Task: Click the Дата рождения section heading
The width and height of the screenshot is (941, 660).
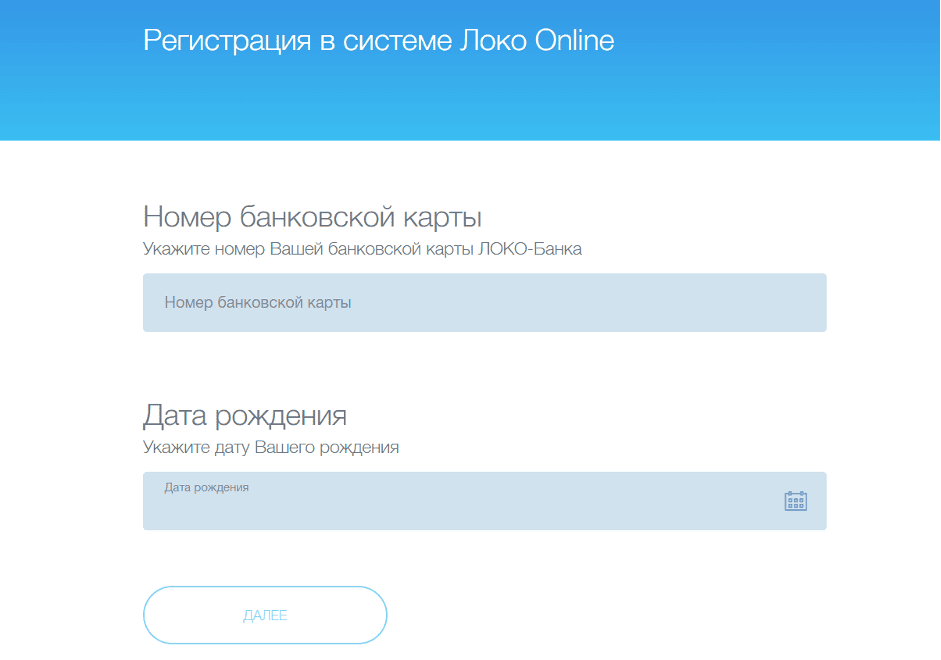Action: point(246,414)
